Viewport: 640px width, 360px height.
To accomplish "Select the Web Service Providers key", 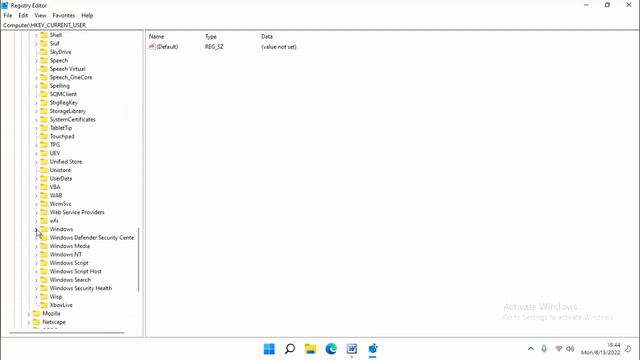I will (x=77, y=212).
